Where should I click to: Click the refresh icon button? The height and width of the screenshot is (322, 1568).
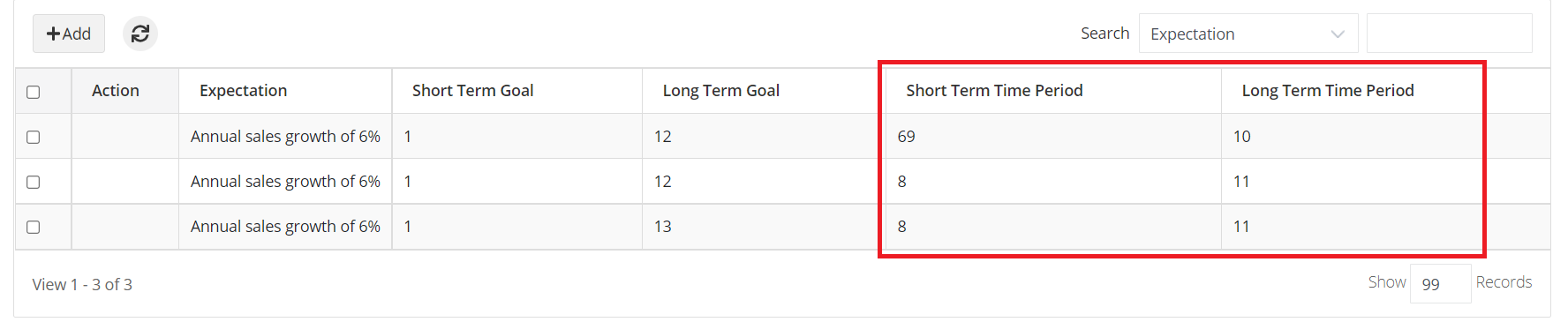tap(140, 34)
